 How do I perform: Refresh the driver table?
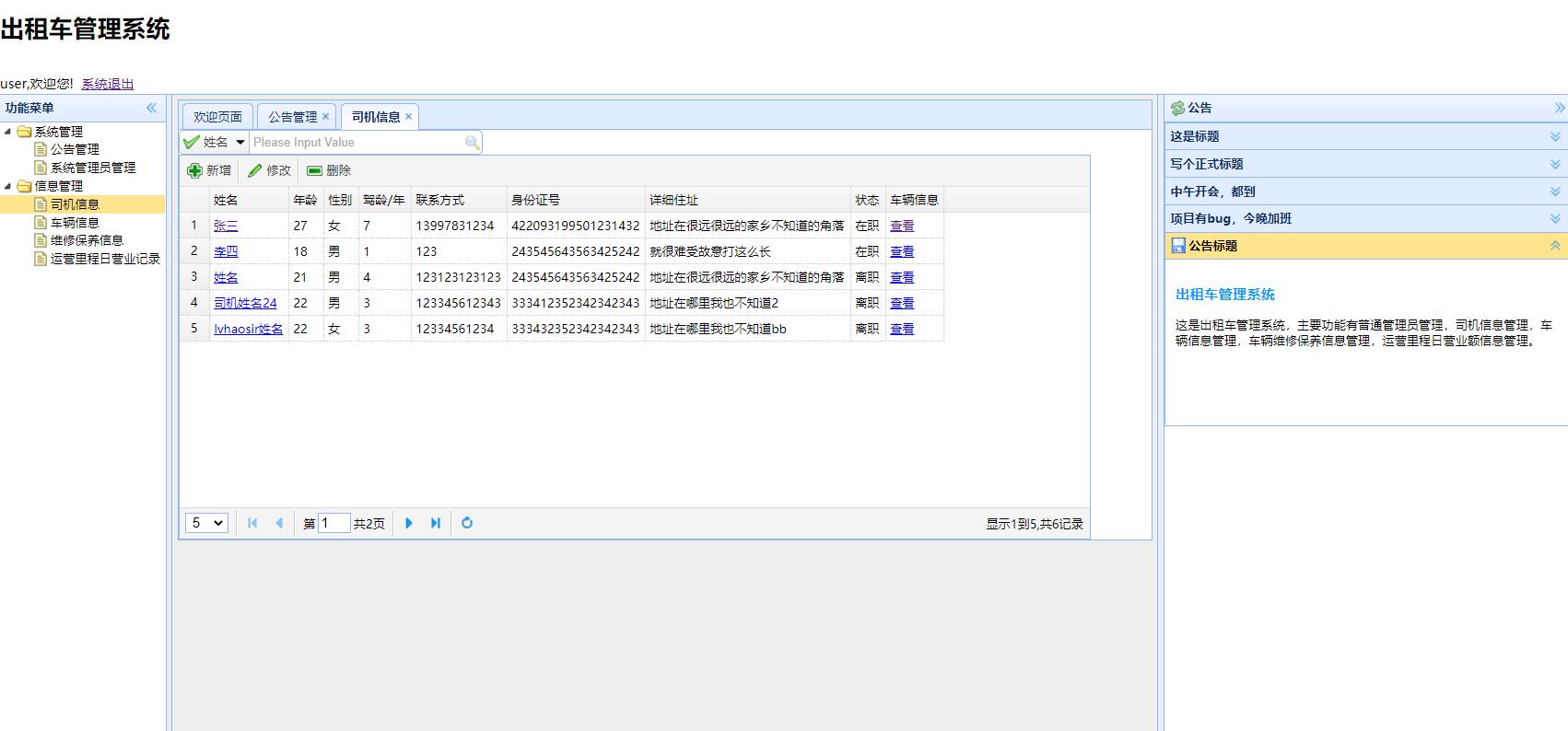(x=467, y=523)
